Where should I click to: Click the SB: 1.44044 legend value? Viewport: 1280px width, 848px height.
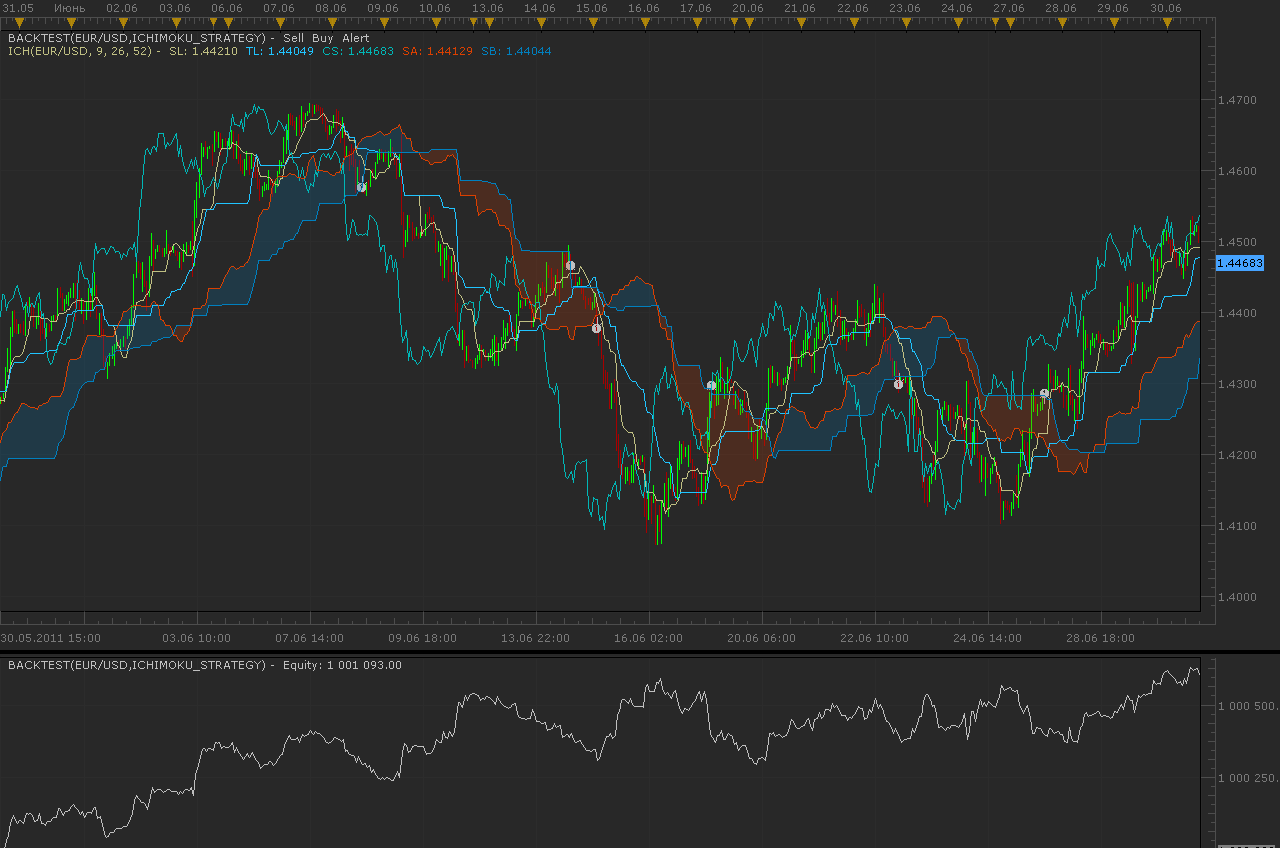pos(516,51)
